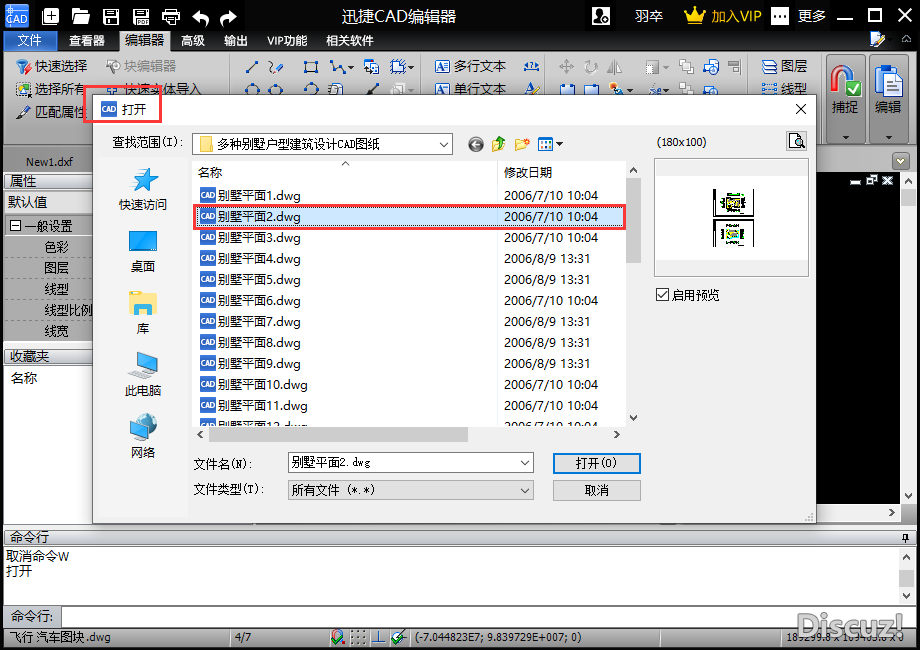The width and height of the screenshot is (920, 650).
Task: Toggle ortho mode icon in status bar
Action: point(379,637)
